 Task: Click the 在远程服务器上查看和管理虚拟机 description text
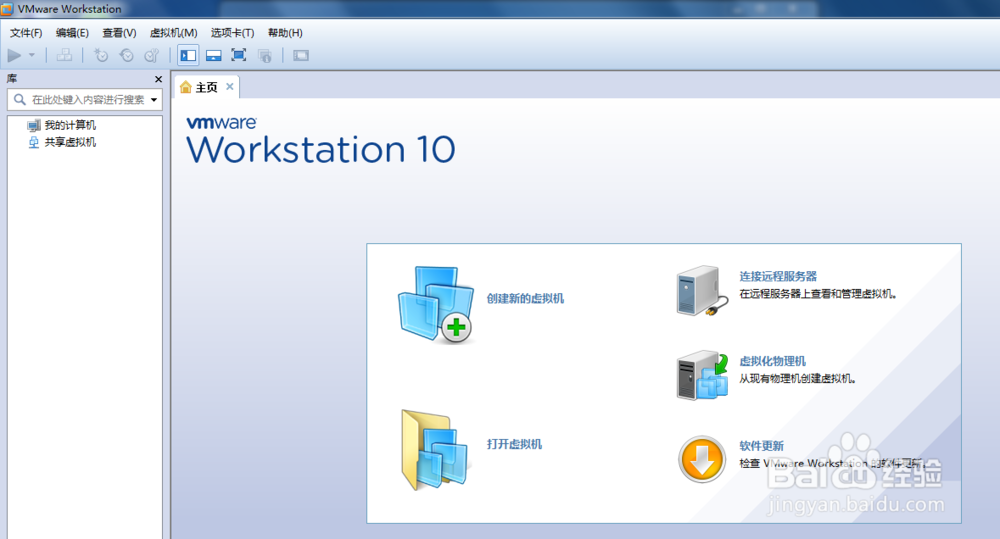point(818,294)
